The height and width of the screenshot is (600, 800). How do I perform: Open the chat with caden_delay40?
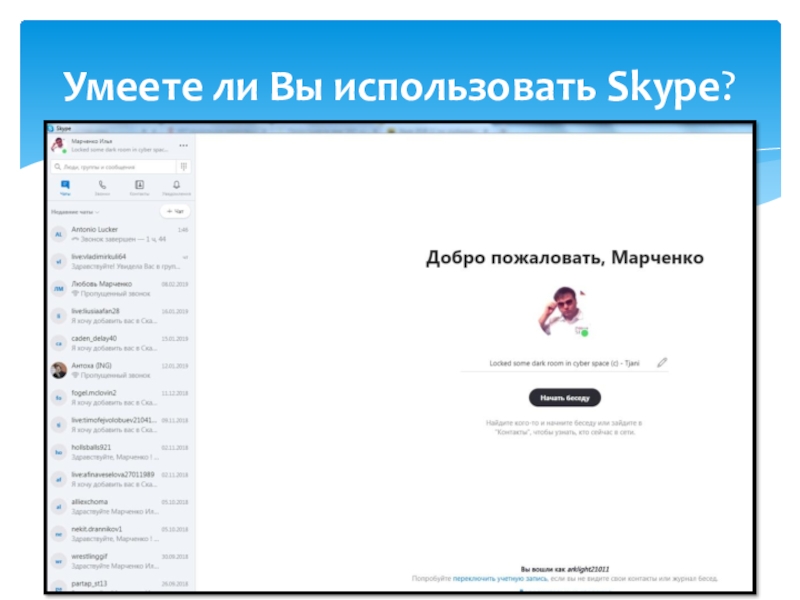click(x=121, y=343)
